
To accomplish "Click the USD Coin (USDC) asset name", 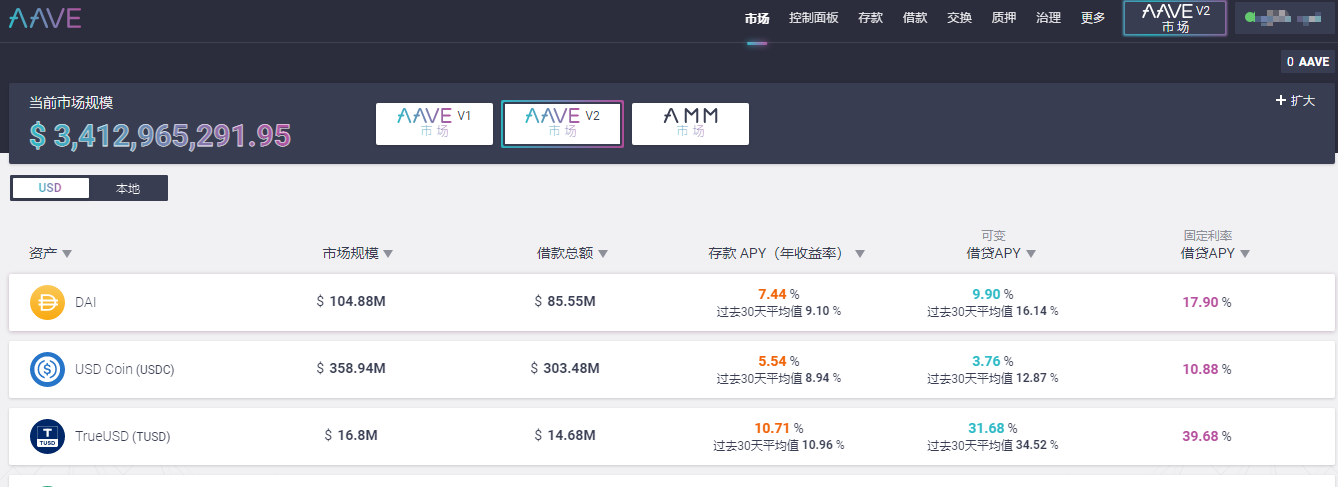I will (x=124, y=369).
